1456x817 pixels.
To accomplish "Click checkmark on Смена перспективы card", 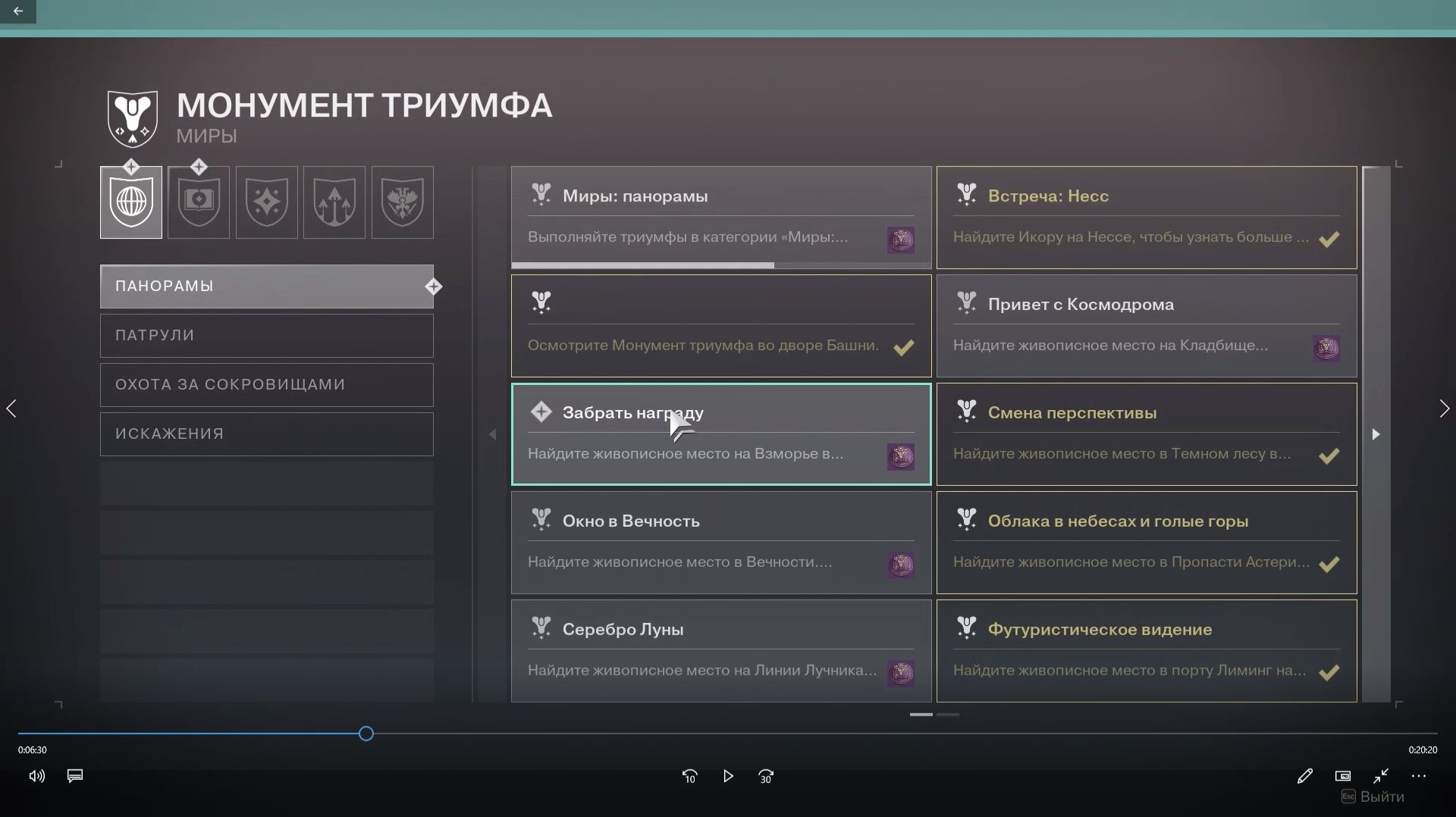I will [x=1329, y=456].
